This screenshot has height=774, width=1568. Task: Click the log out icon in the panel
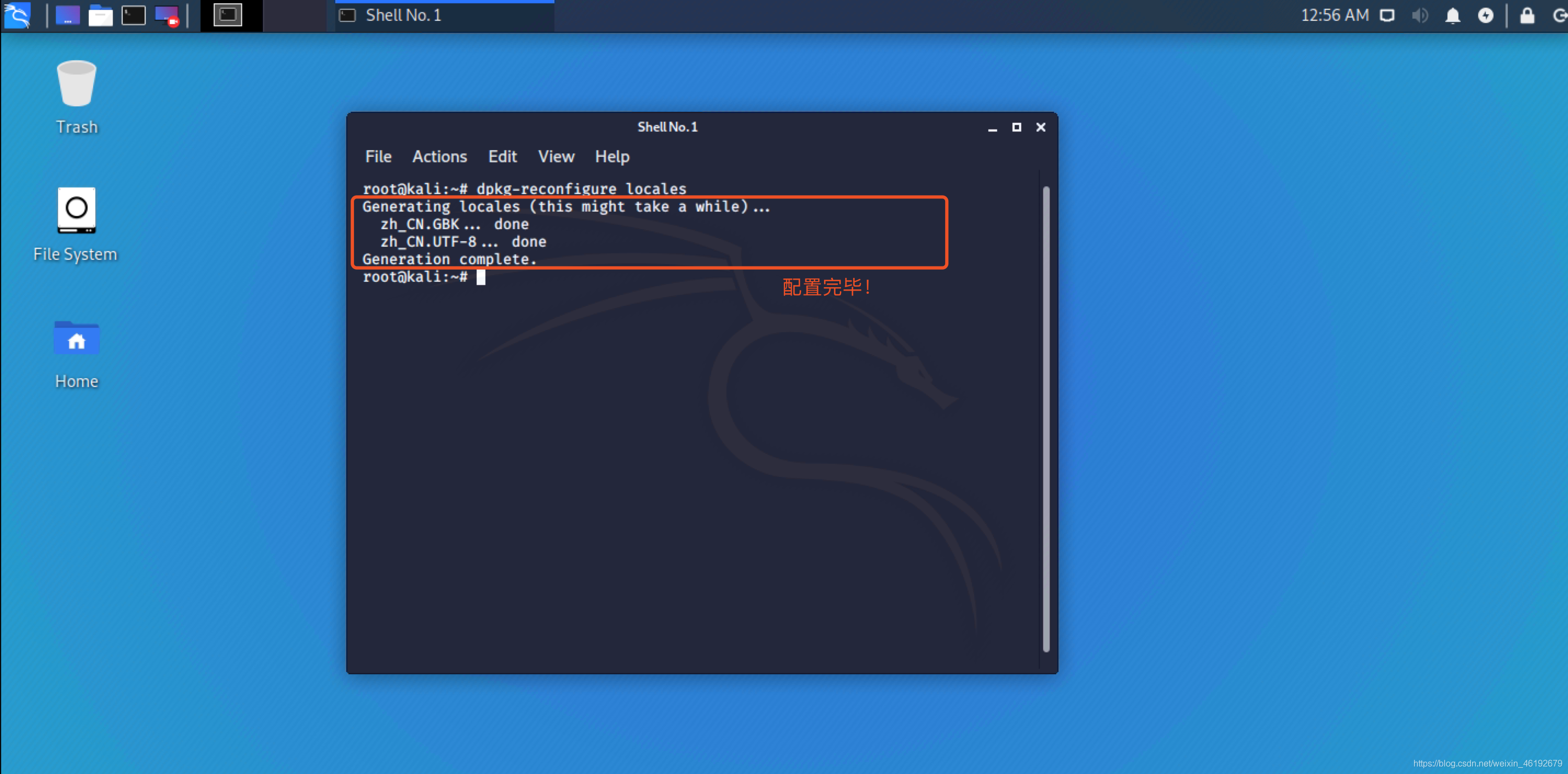pyautogui.click(x=1560, y=15)
